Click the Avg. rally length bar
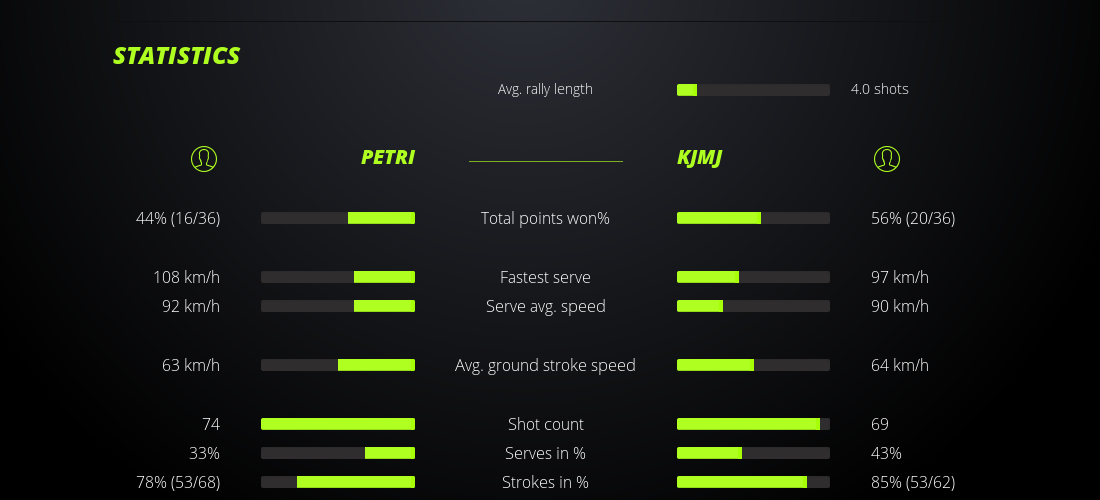 [753, 90]
